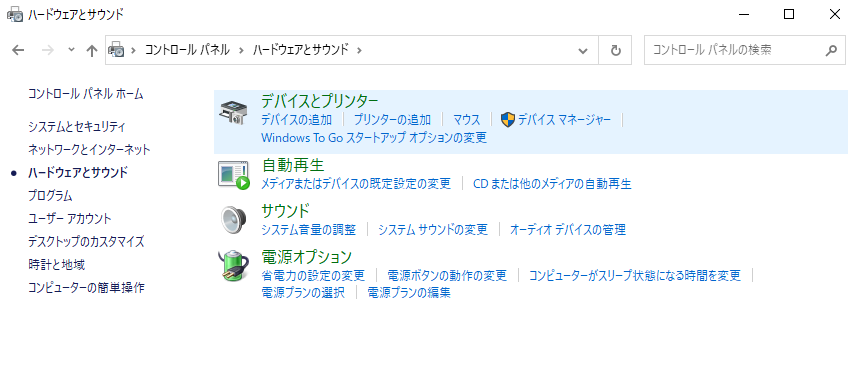Click the AutoPlay category icon
The image size is (856, 371).
234,175
